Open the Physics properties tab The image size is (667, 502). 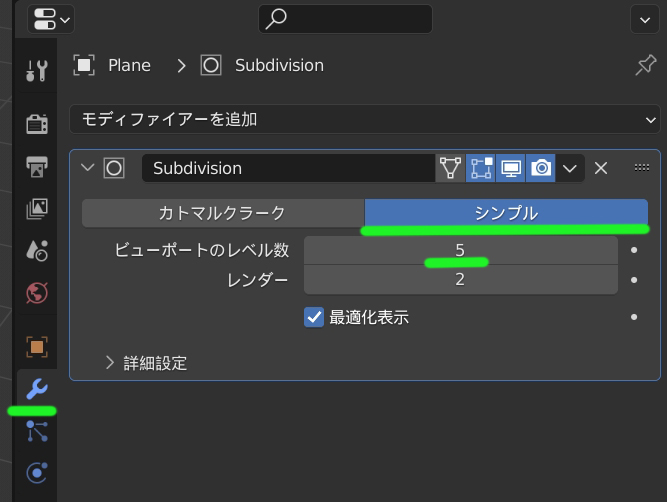[x=37, y=473]
